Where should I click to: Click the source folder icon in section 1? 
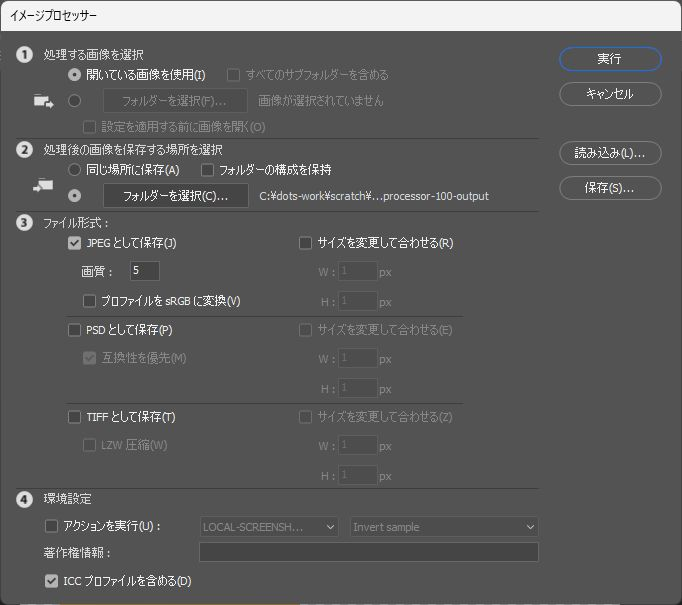[43, 101]
